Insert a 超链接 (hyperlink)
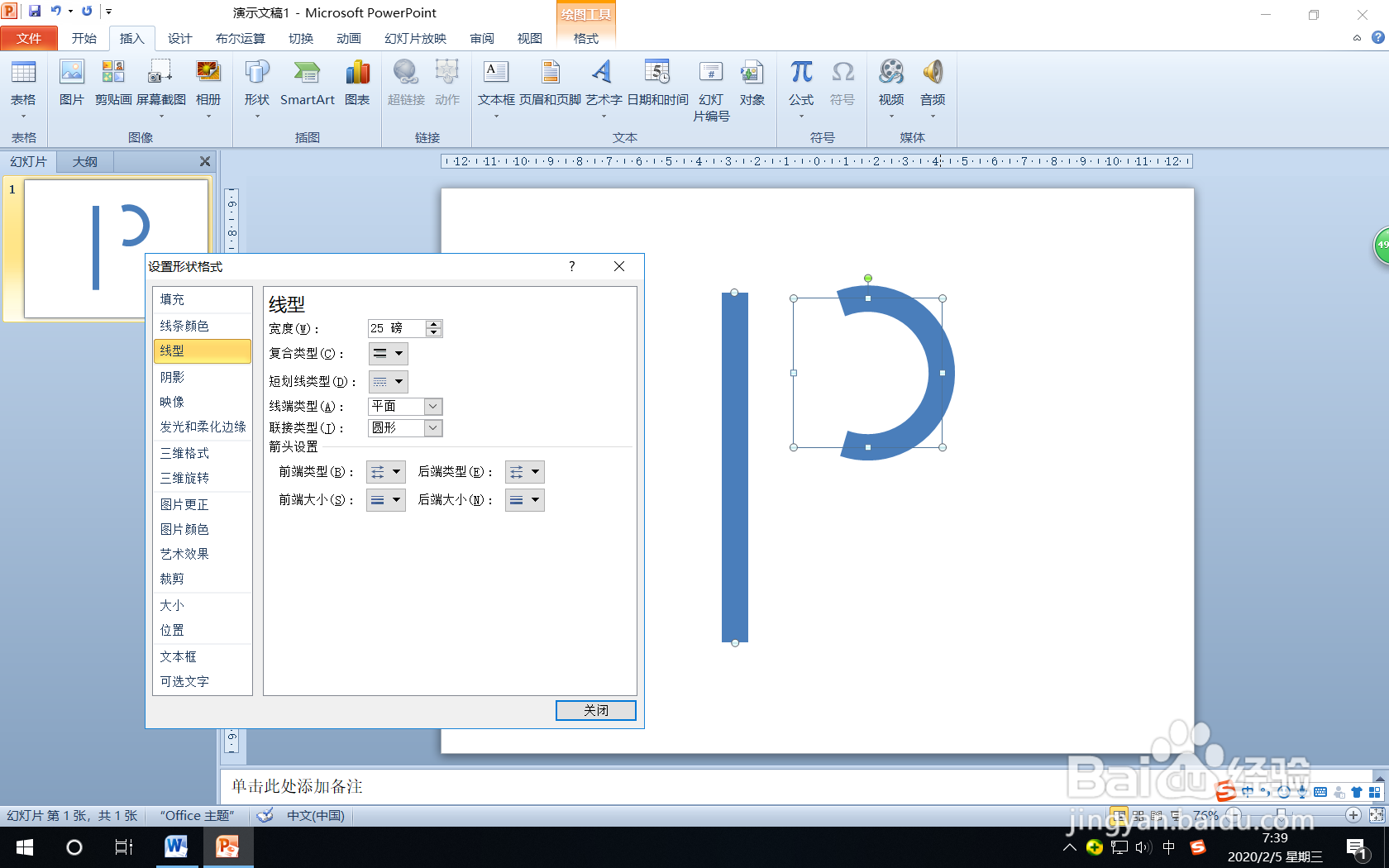Image resolution: width=1389 pixels, height=868 pixels. click(x=405, y=86)
